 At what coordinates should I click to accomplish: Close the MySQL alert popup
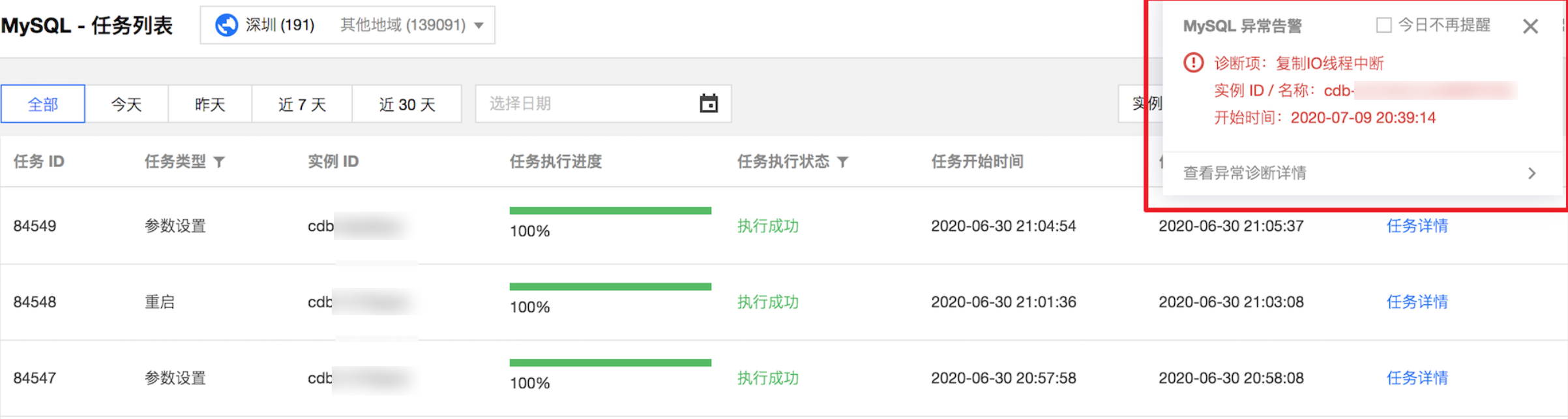click(x=1530, y=26)
